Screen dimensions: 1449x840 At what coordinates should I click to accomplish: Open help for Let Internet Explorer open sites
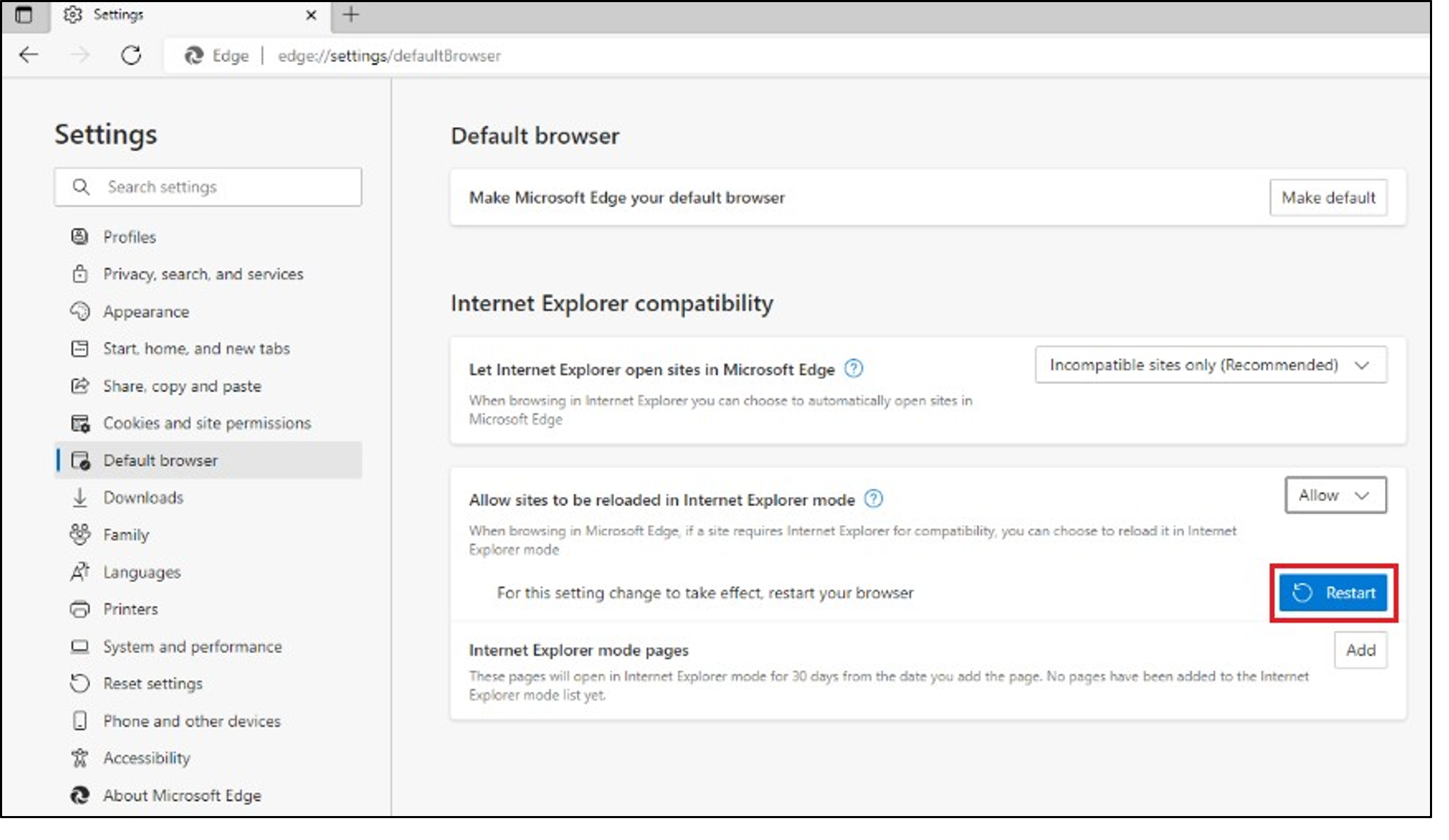click(x=853, y=369)
